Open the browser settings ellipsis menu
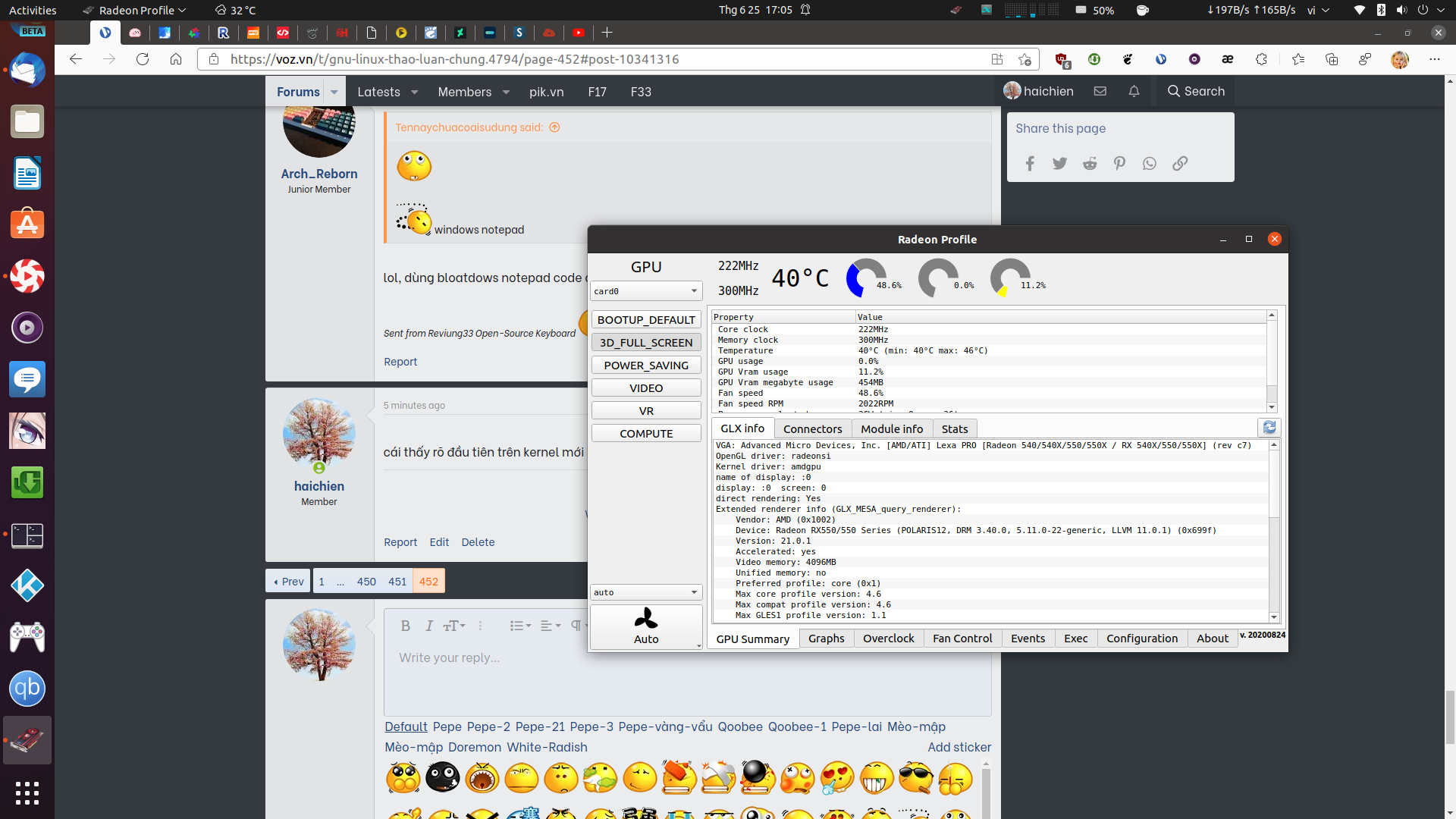The image size is (1456, 819). coord(1434,59)
